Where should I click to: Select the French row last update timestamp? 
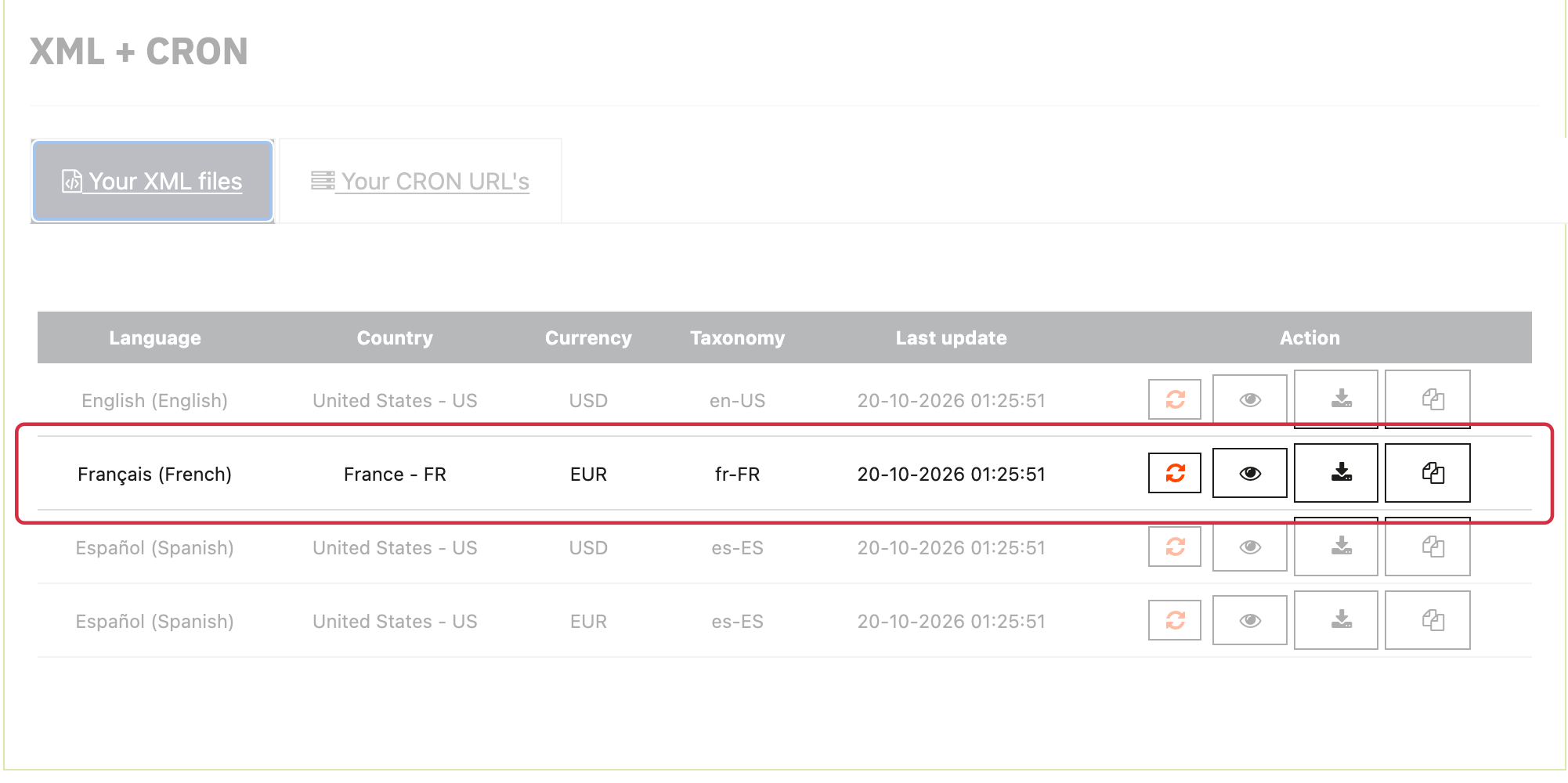click(951, 474)
